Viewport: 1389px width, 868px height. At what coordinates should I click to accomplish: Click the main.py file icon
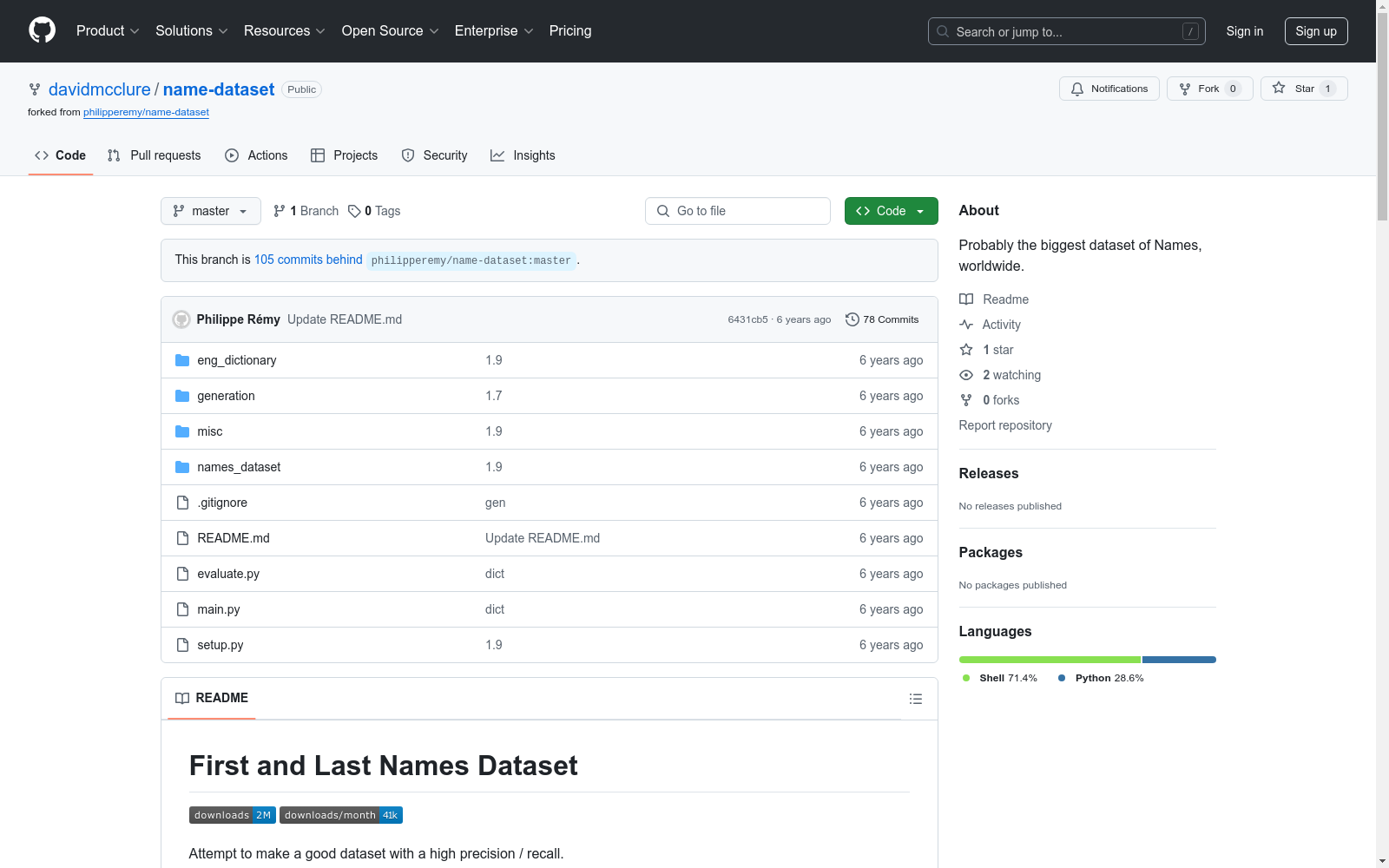tap(182, 609)
